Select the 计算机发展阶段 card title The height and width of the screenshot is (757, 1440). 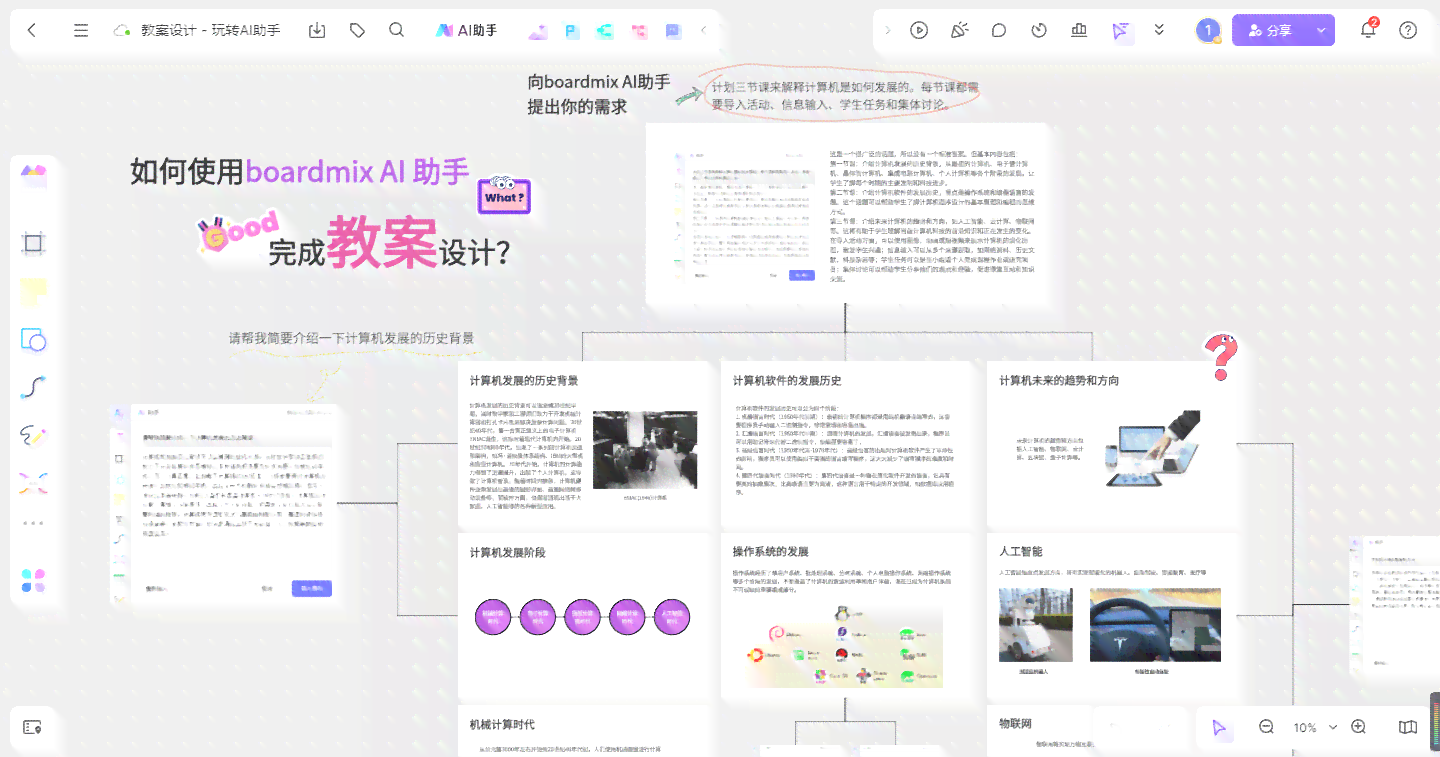508,552
